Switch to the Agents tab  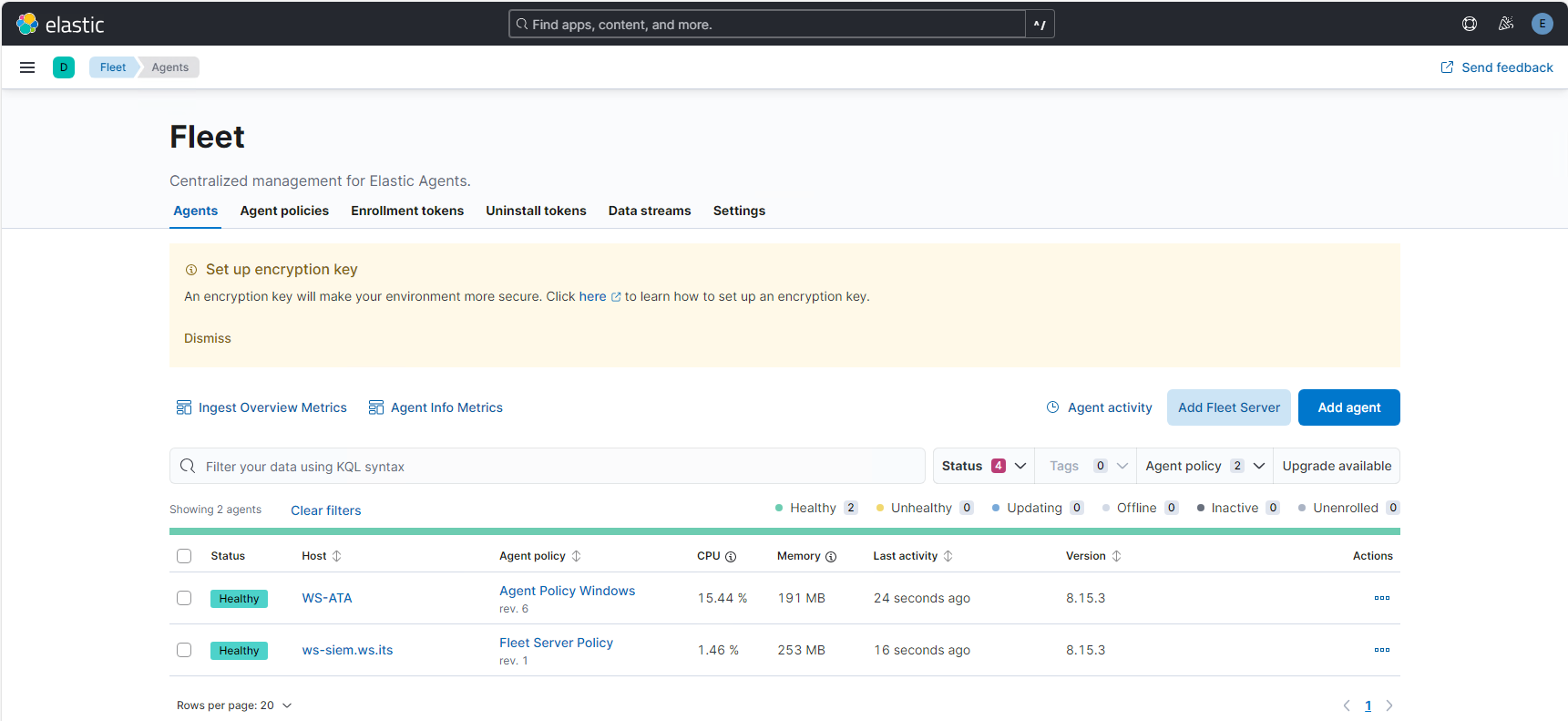click(x=196, y=211)
